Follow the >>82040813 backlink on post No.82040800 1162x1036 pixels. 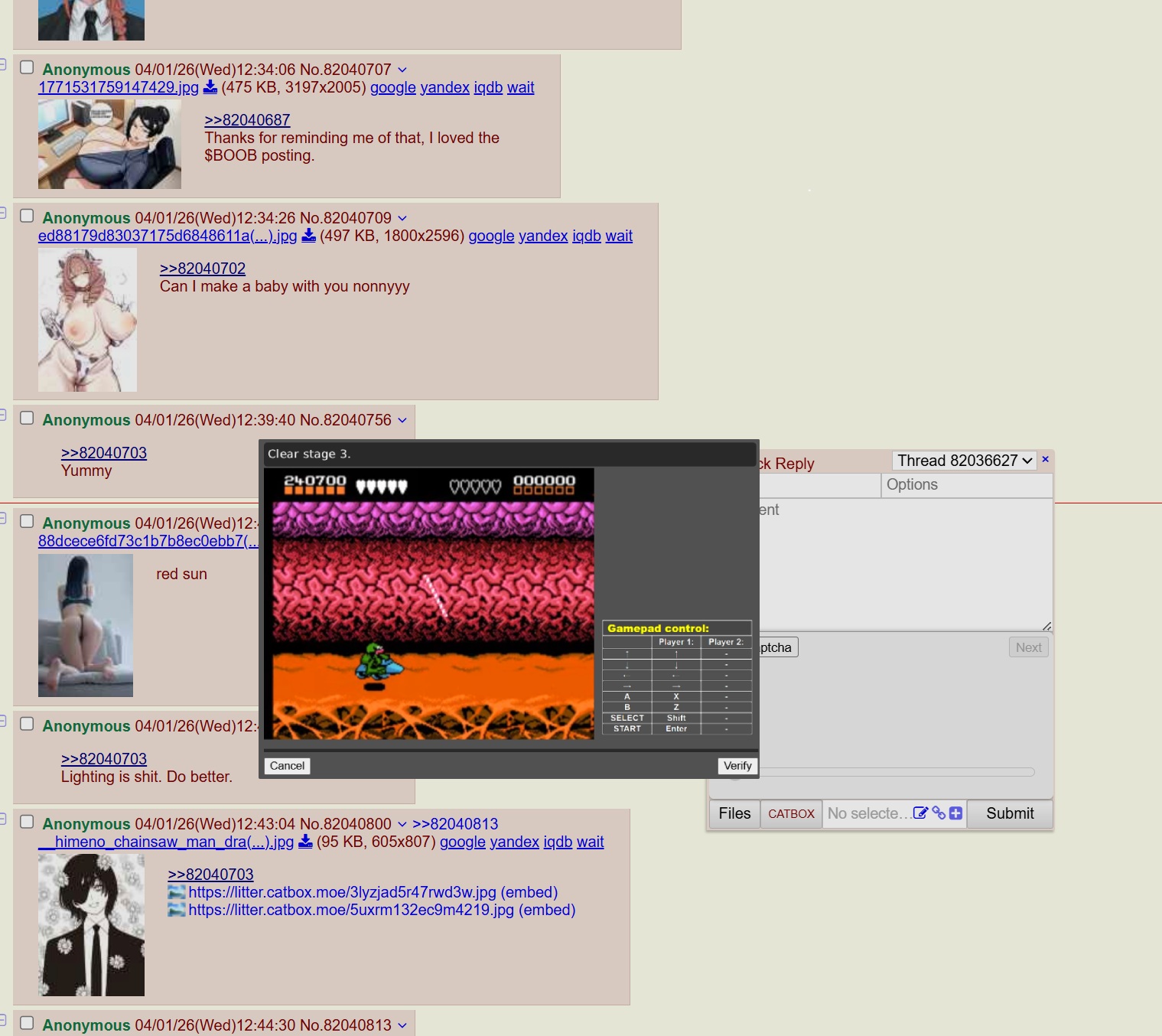pos(455,824)
